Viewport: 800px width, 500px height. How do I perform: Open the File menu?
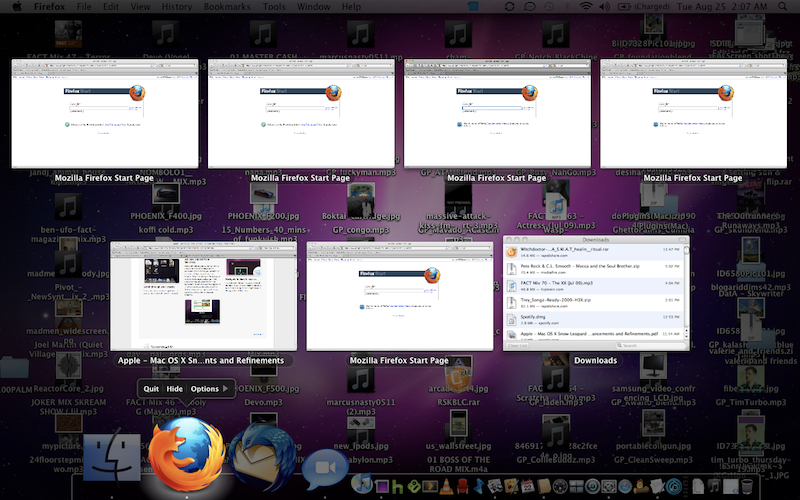click(84, 7)
